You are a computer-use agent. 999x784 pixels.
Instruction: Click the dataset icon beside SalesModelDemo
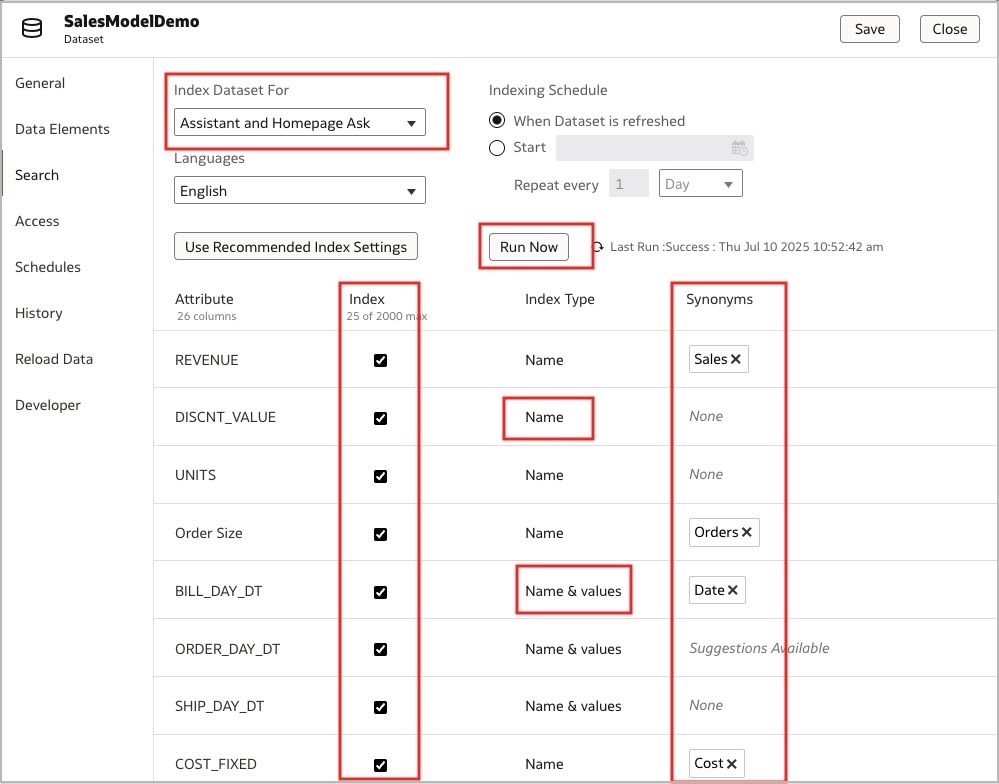click(x=32, y=28)
